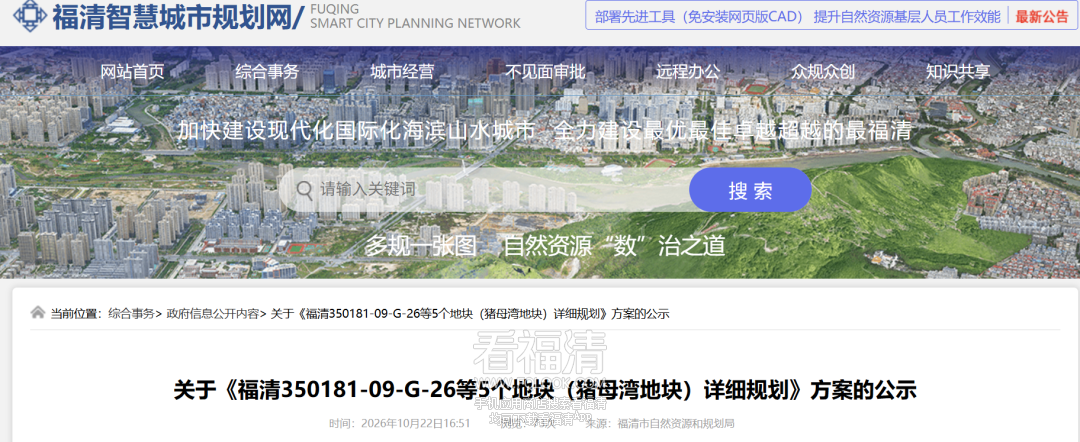1080x442 pixels.
Task: Open the 最新公告 announcement link
Action: click(x=1041, y=17)
